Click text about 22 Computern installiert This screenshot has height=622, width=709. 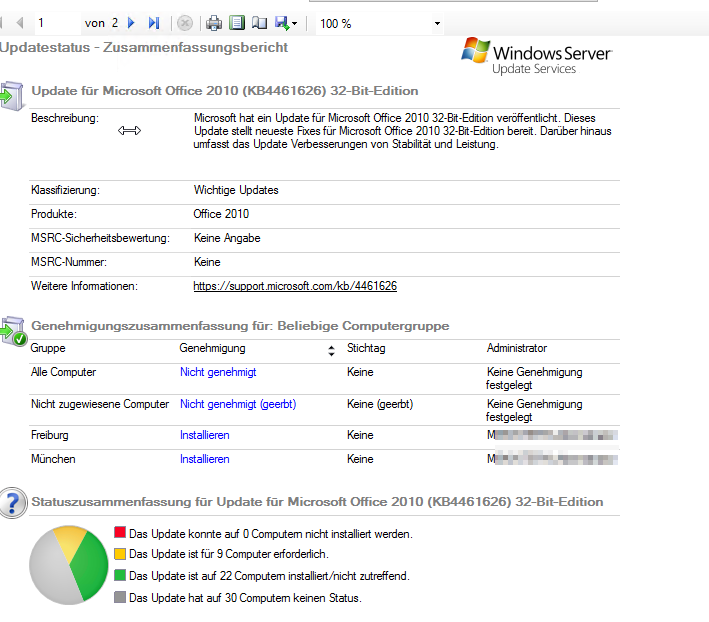pos(269,576)
